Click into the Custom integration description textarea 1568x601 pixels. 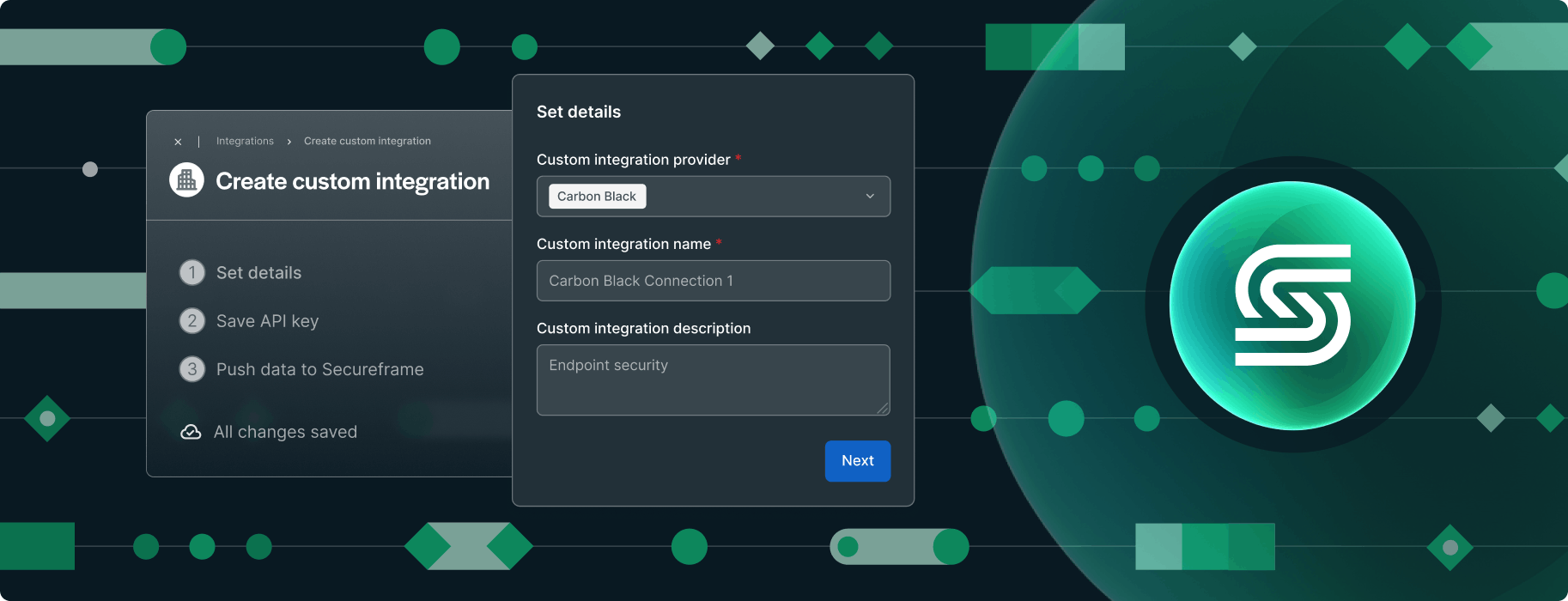pyautogui.click(x=713, y=379)
